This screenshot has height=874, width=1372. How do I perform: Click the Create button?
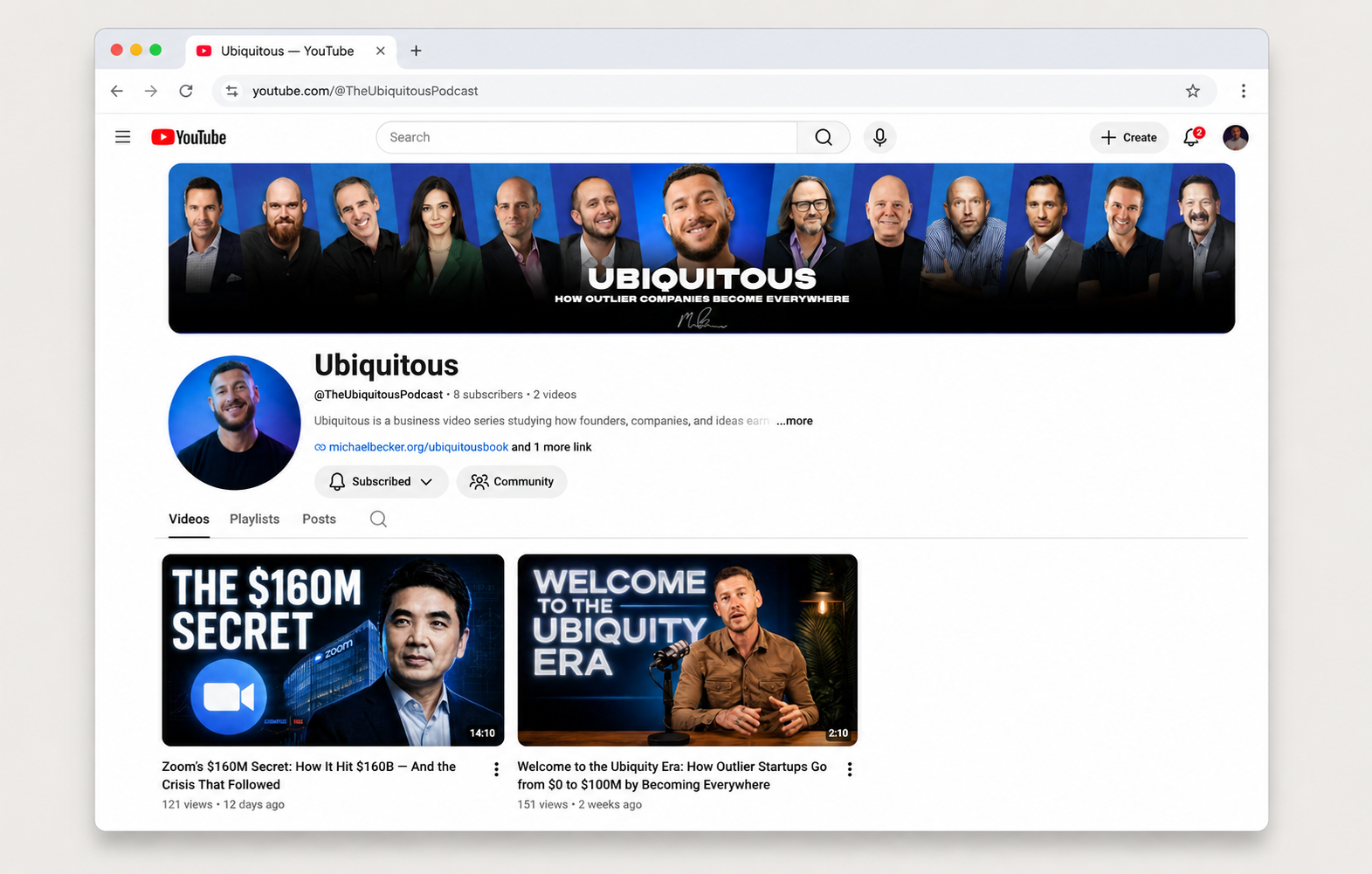pos(1129,137)
